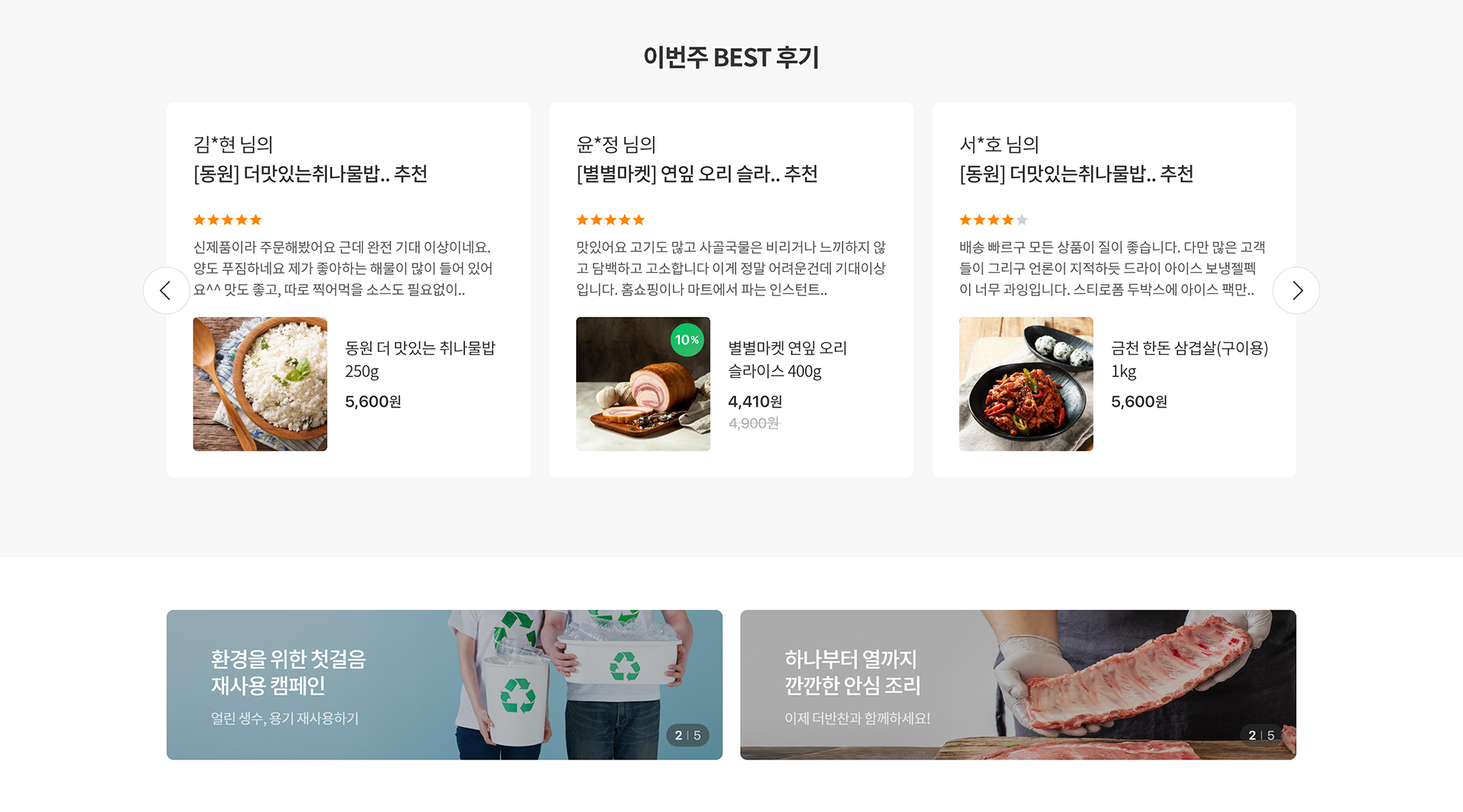1463x812 pixels.
Task: Open the rice bowl product thumbnail
Action: pyautogui.click(x=260, y=384)
